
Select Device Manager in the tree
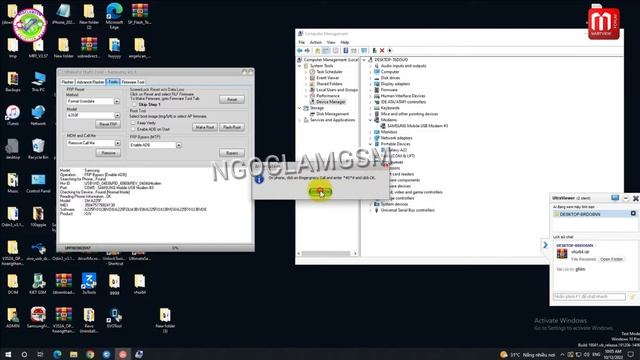331,102
